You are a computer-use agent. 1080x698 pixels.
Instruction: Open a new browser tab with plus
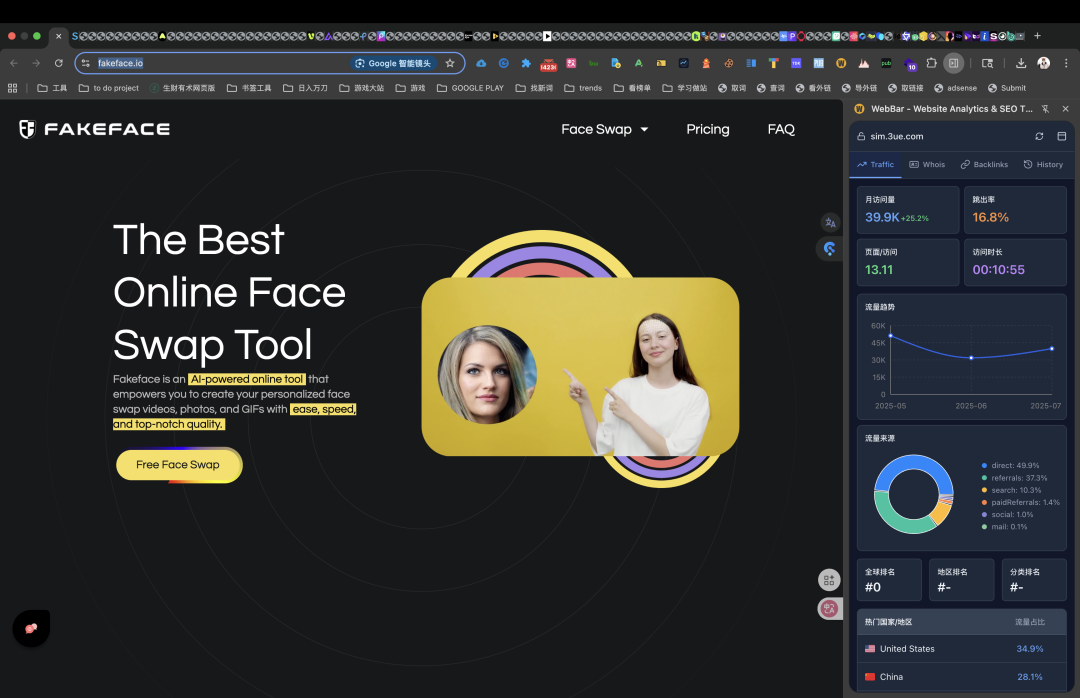[1037, 36]
